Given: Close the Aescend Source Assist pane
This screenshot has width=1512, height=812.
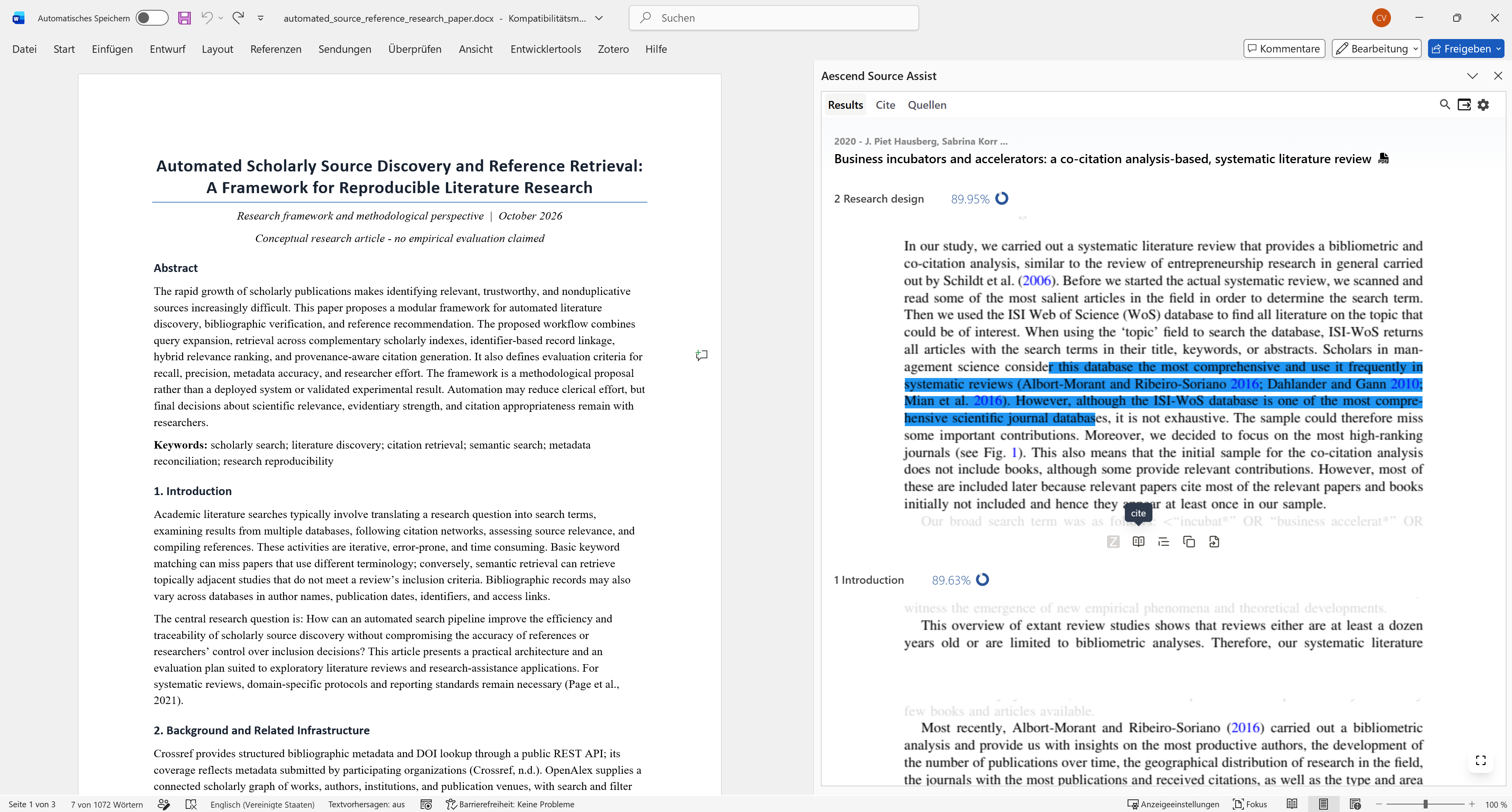Looking at the screenshot, I should (x=1498, y=76).
